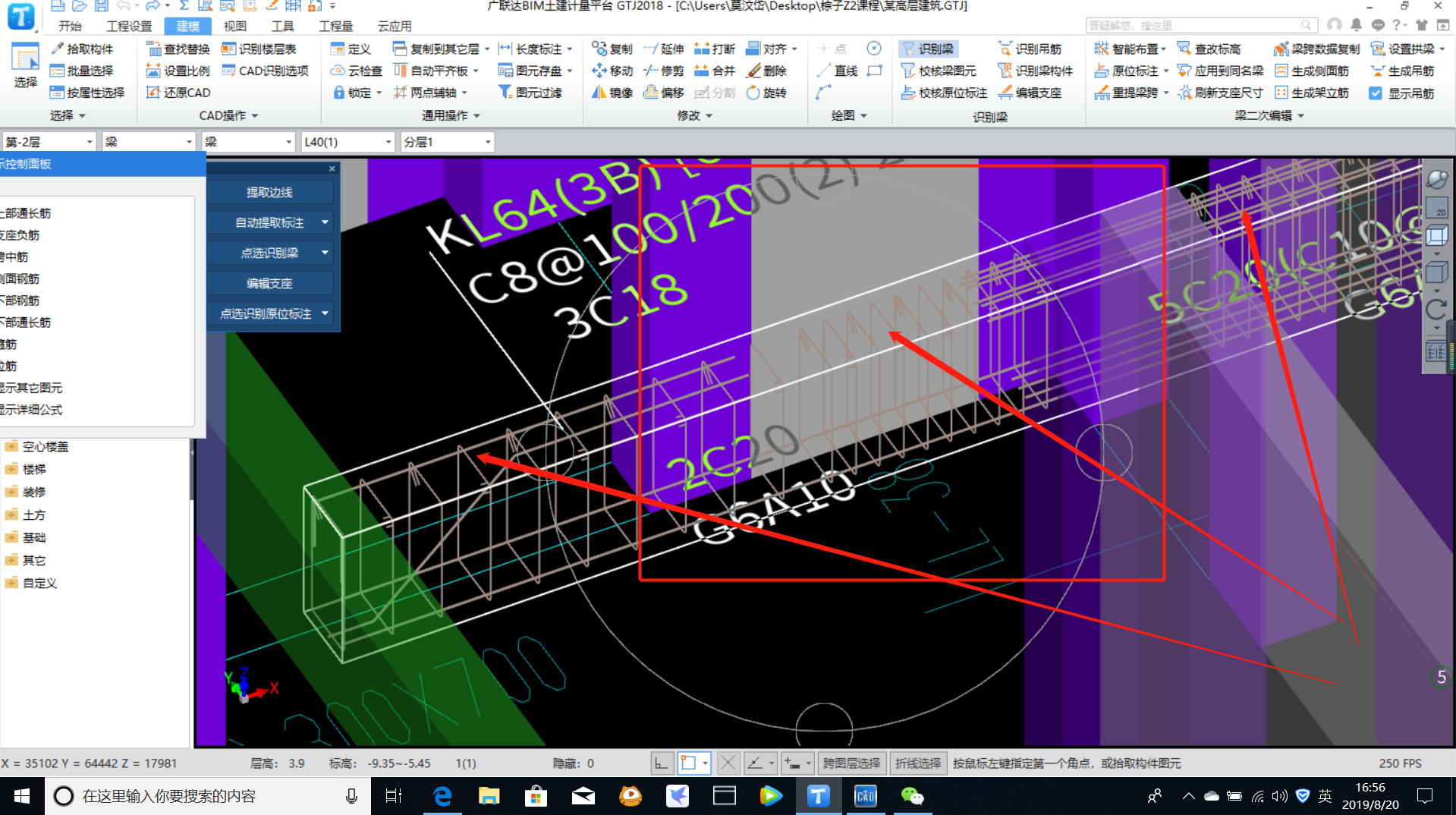Screen dimensions: 1456x815
Task: Open File Explorer from the taskbar
Action: 489,796
